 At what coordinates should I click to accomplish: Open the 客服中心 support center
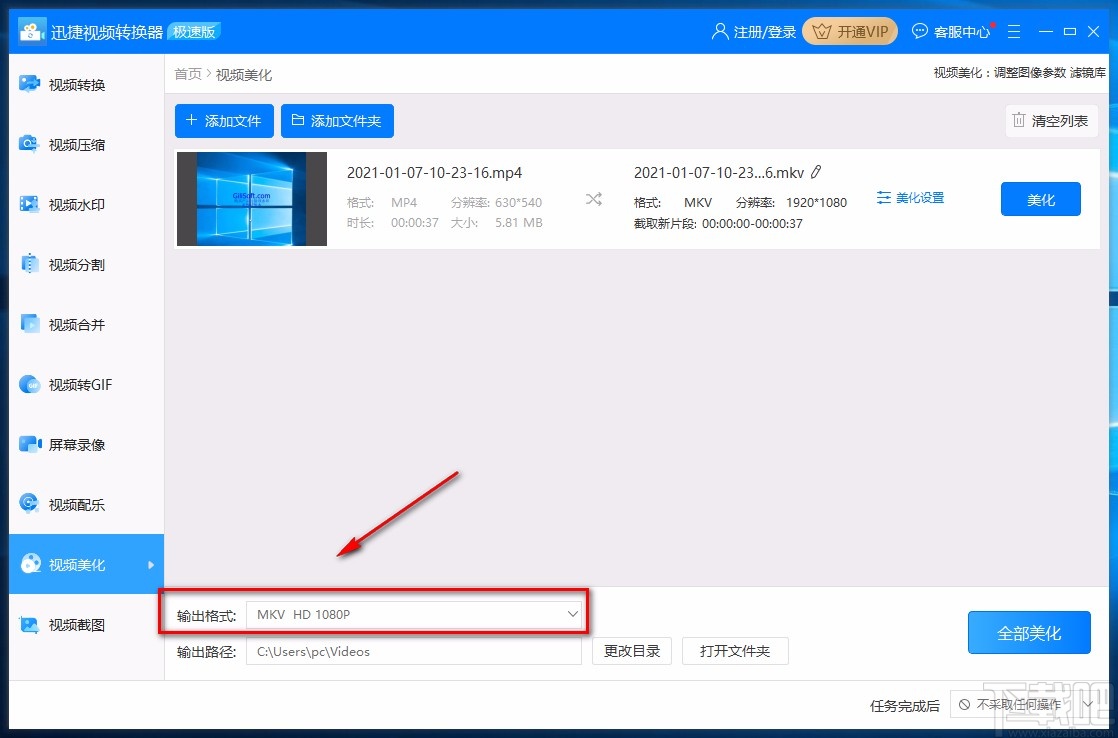click(951, 31)
